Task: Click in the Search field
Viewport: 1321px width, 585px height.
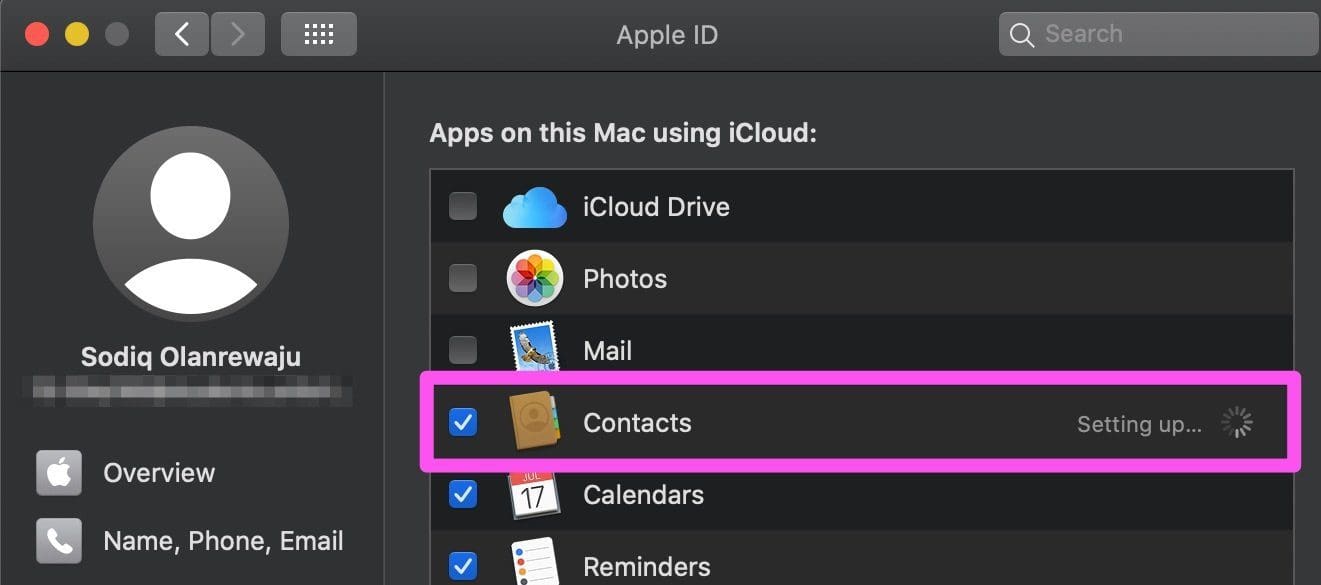Action: coord(1158,34)
